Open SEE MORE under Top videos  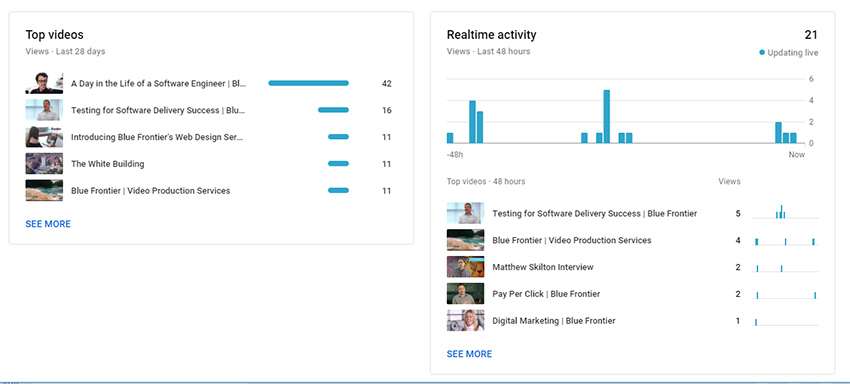[48, 224]
